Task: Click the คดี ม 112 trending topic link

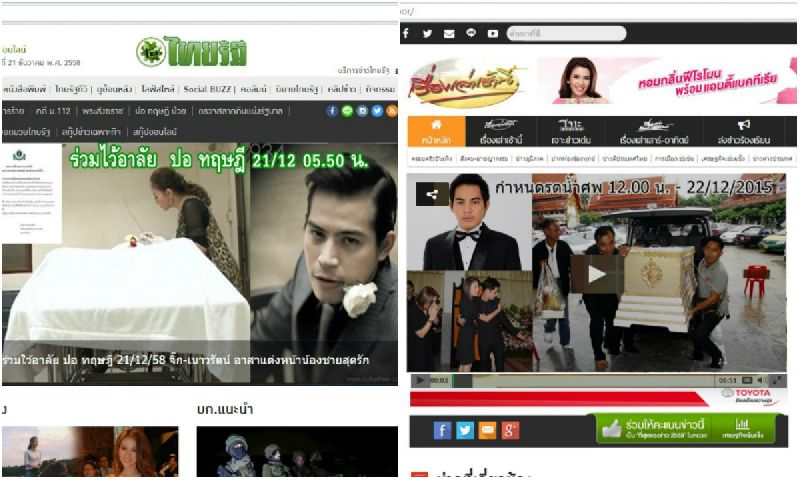Action: click(x=53, y=111)
